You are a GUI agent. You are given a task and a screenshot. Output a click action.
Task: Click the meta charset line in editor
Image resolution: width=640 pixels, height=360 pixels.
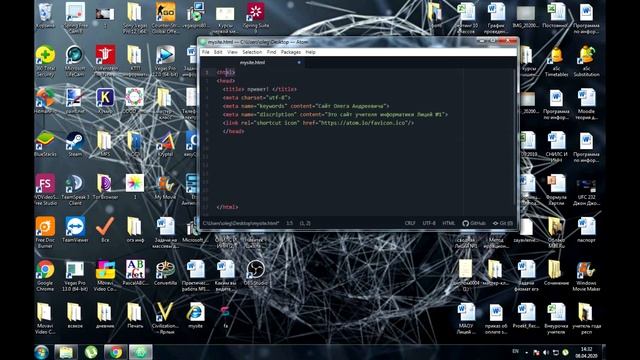coord(257,98)
